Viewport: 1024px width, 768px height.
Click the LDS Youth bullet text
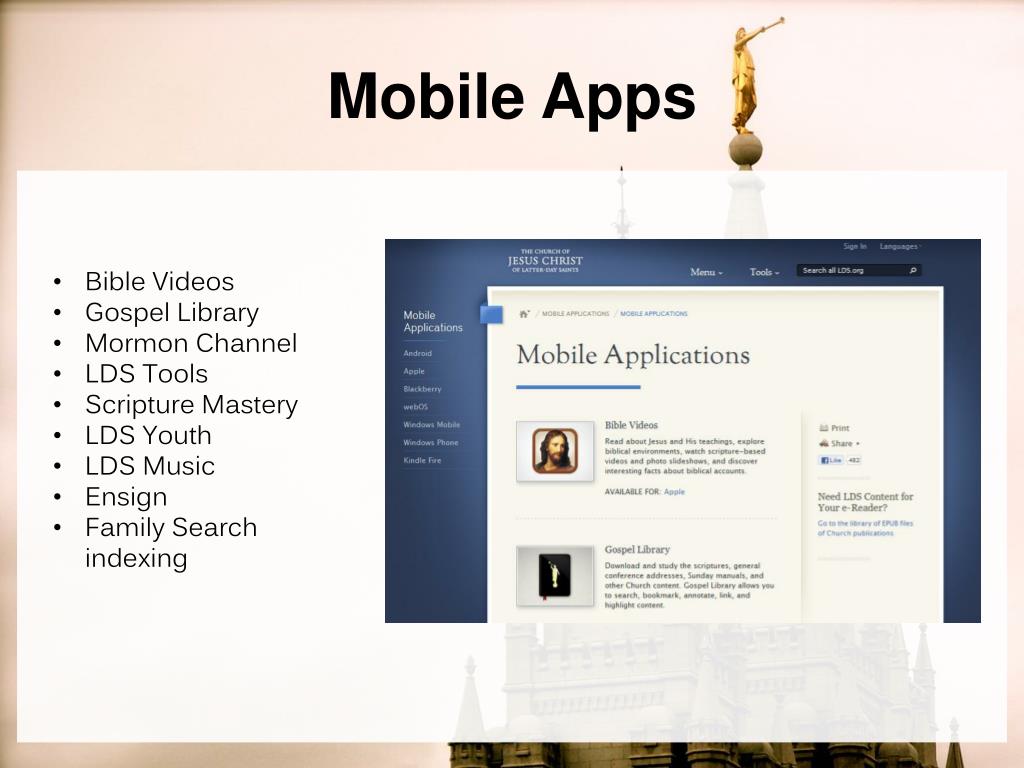[148, 435]
